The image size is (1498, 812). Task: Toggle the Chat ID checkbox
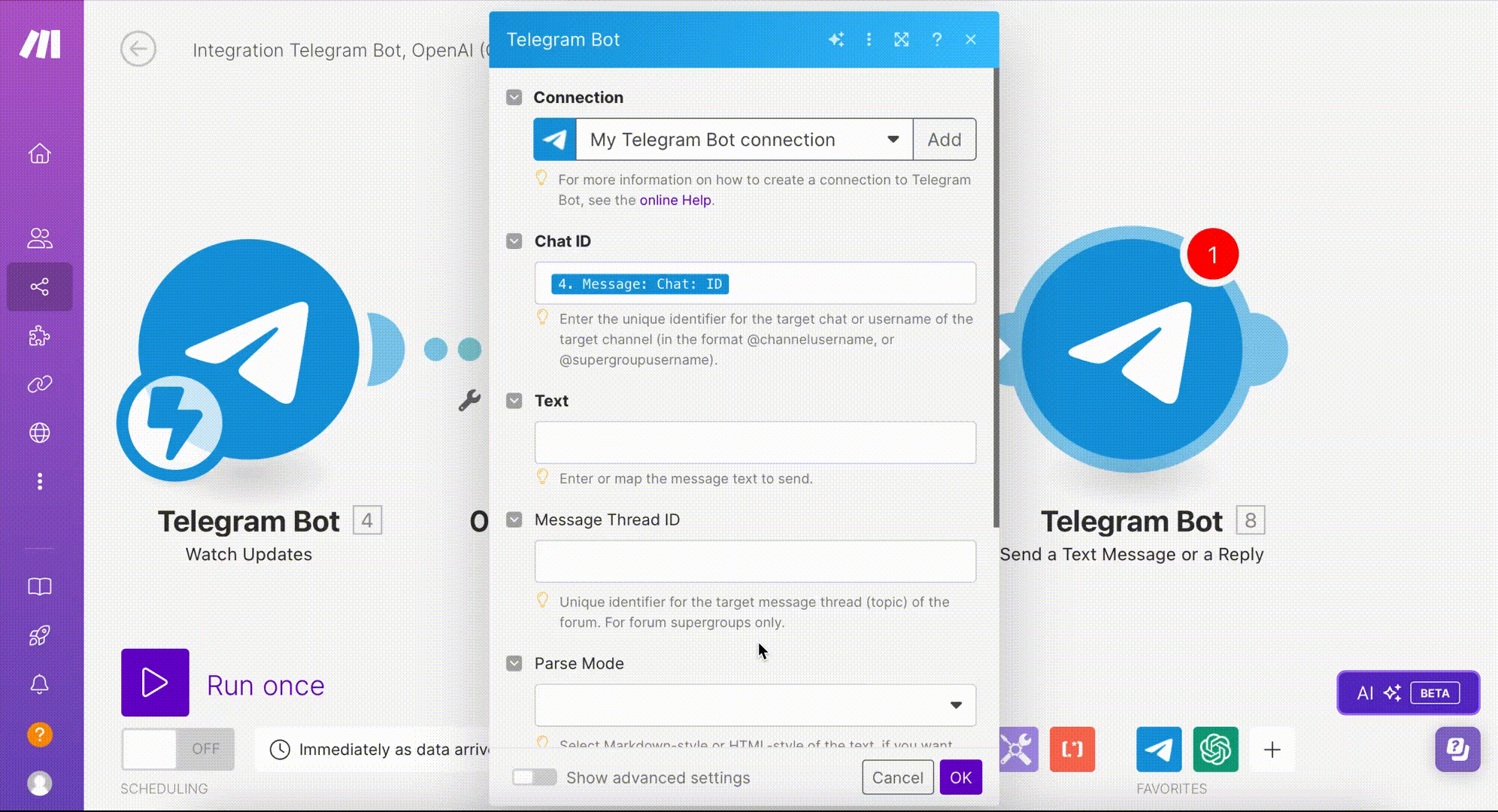[514, 241]
